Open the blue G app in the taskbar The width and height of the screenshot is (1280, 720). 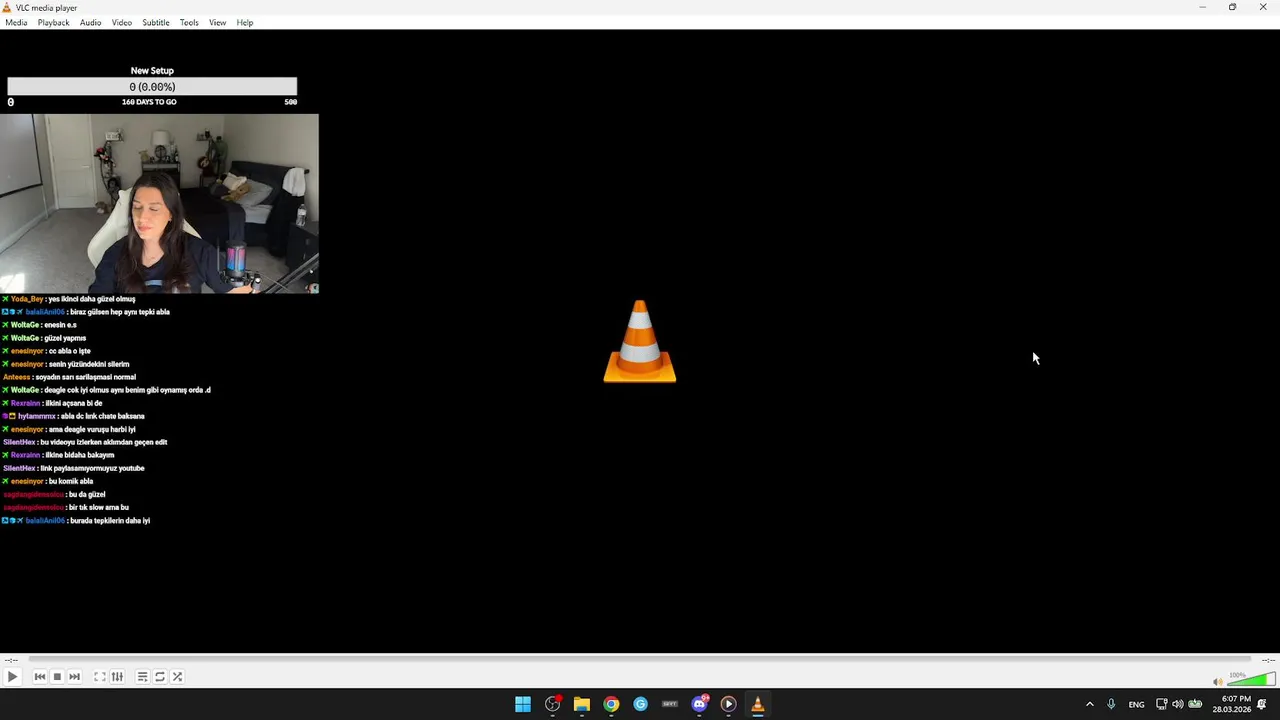[641, 704]
